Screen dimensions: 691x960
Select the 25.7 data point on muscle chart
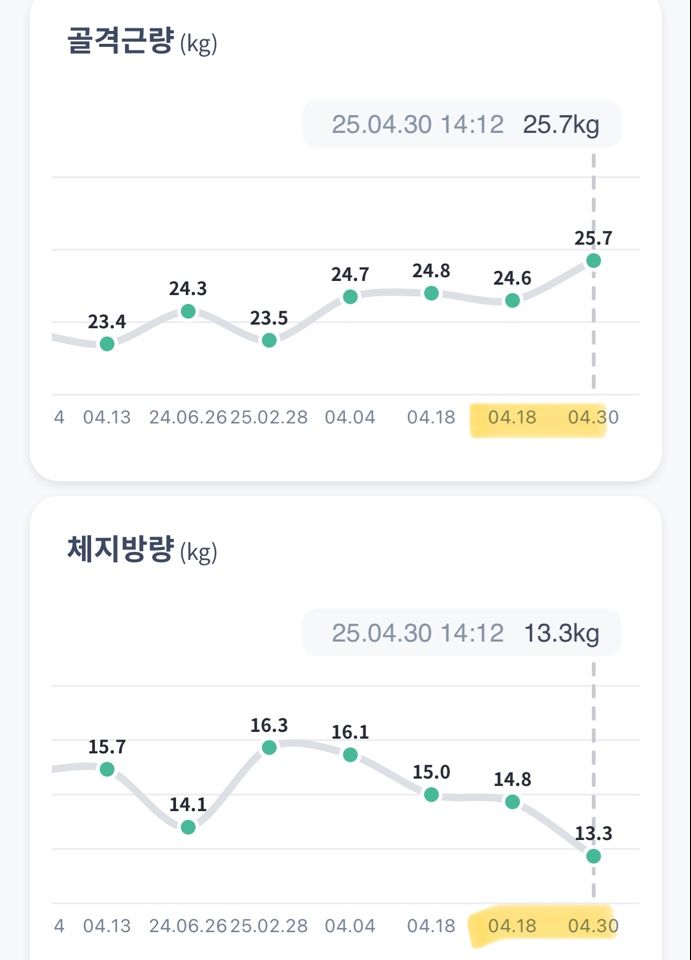click(x=593, y=261)
